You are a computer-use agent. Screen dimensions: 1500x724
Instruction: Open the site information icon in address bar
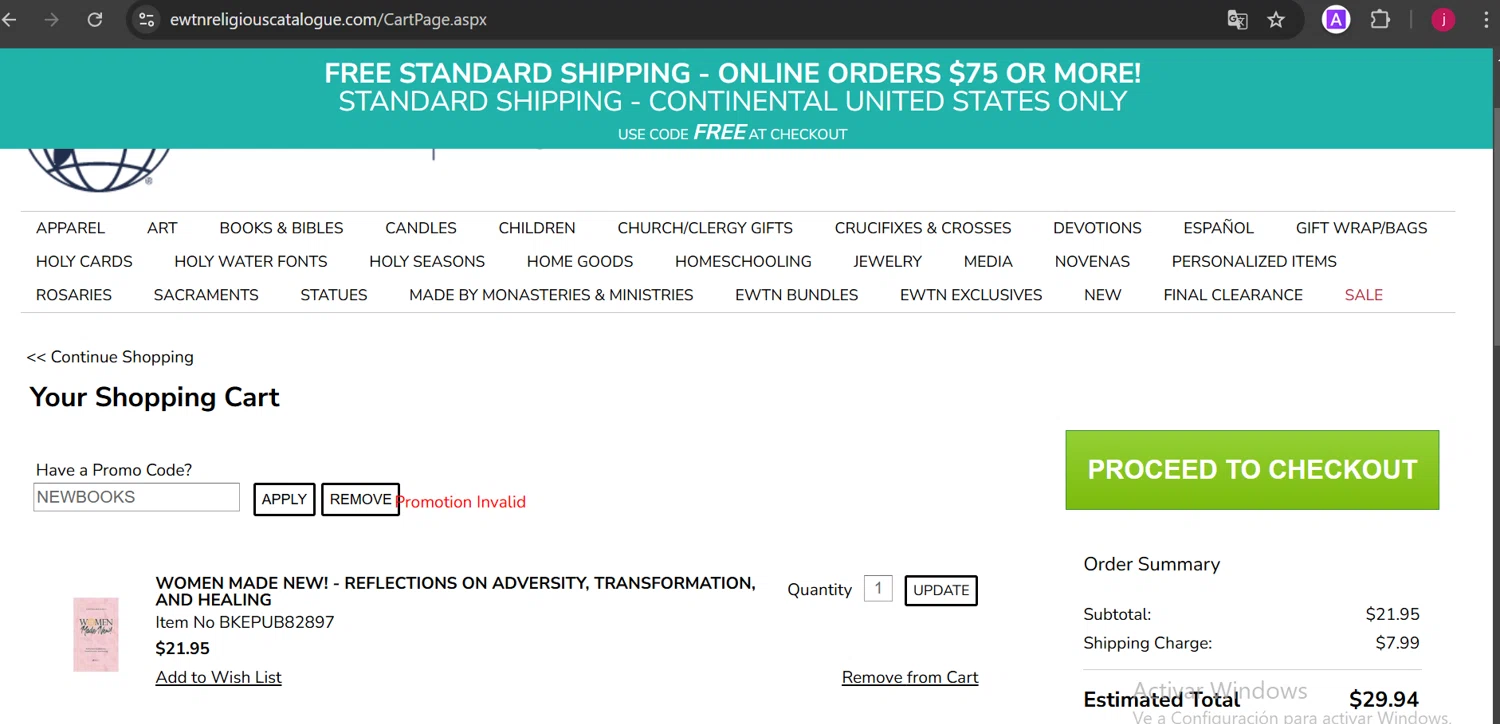147,19
